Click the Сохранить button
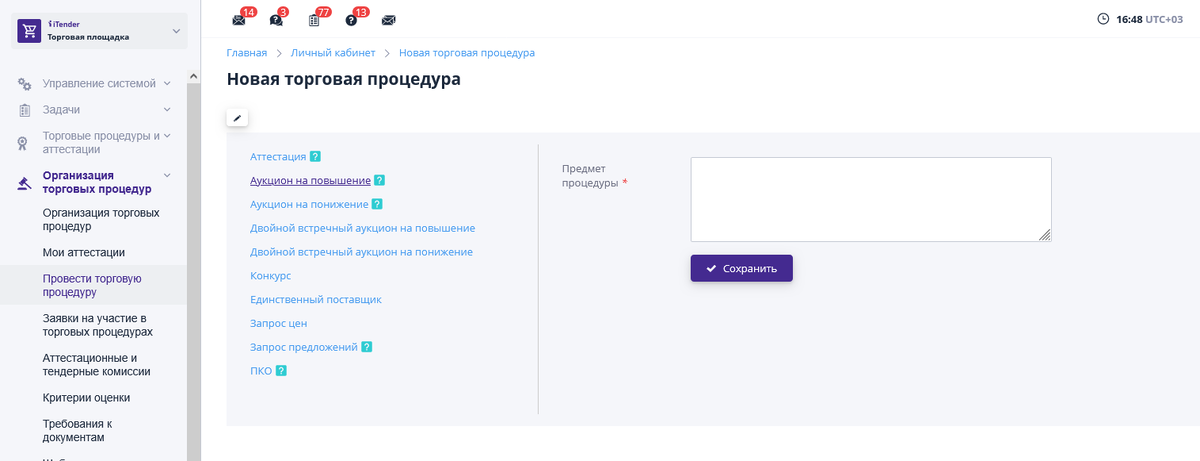 tap(741, 268)
